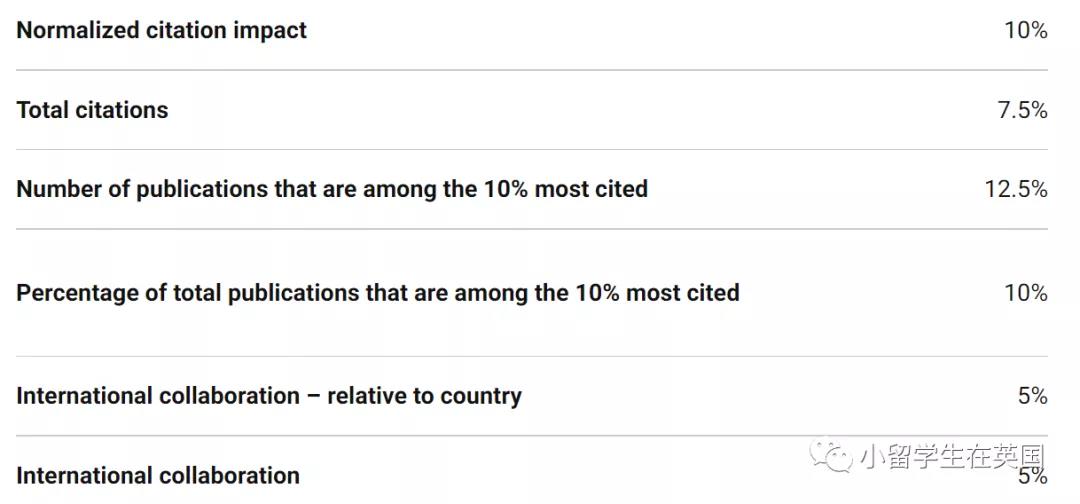Click the 10% value for Normalized citation impact
Viewport: 1080px width, 504px height.
point(1026,30)
